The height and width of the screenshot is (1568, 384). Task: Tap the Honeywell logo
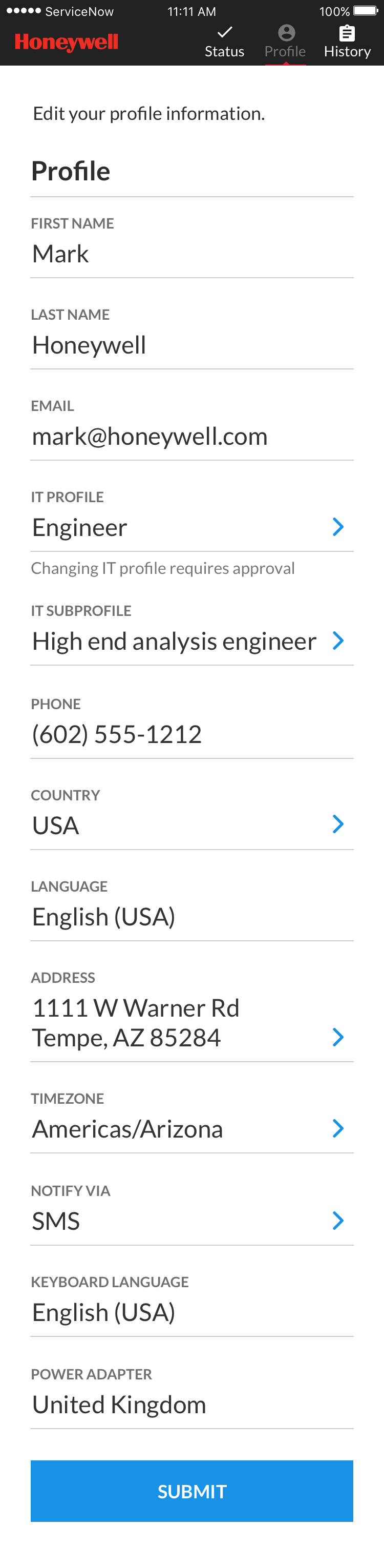coord(67,42)
